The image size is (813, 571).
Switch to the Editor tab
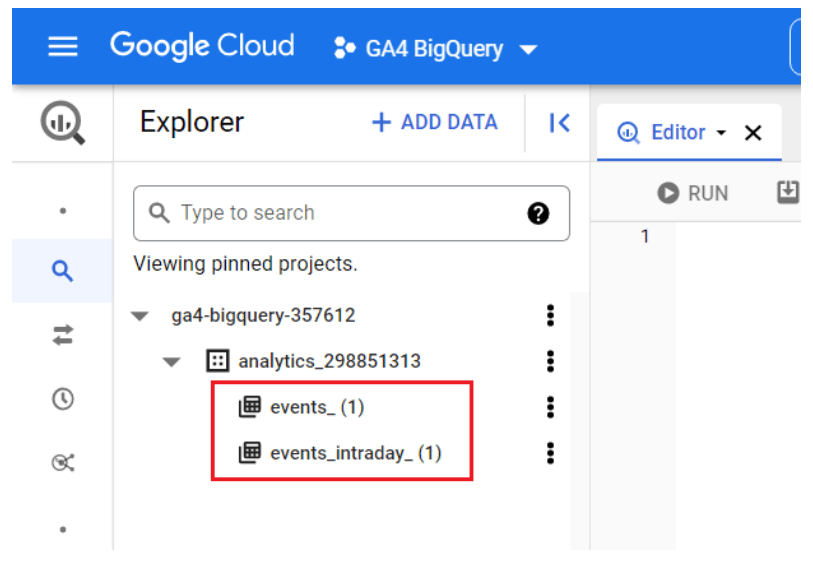(x=678, y=132)
